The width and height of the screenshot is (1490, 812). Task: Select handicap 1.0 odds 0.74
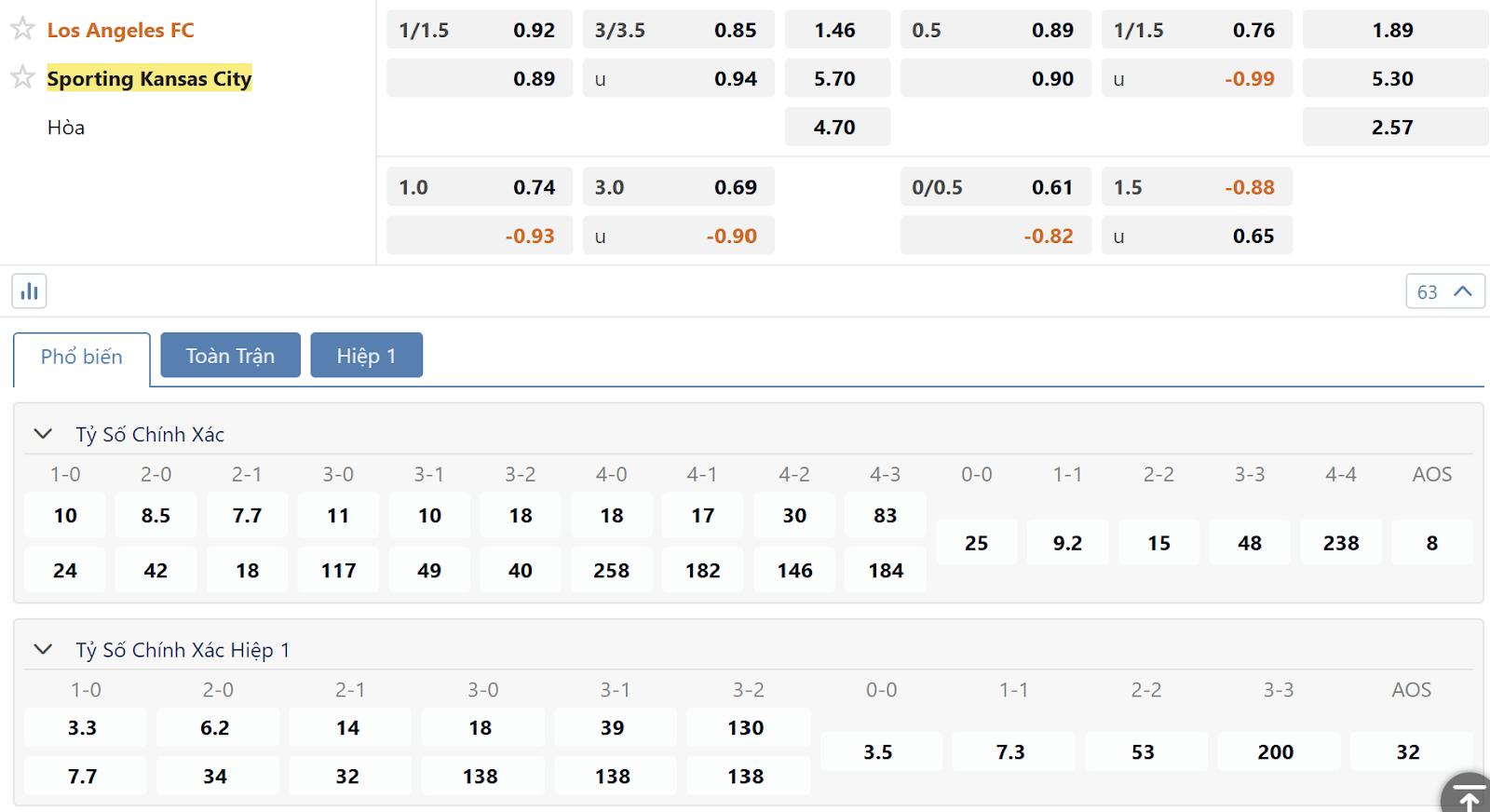coord(480,187)
